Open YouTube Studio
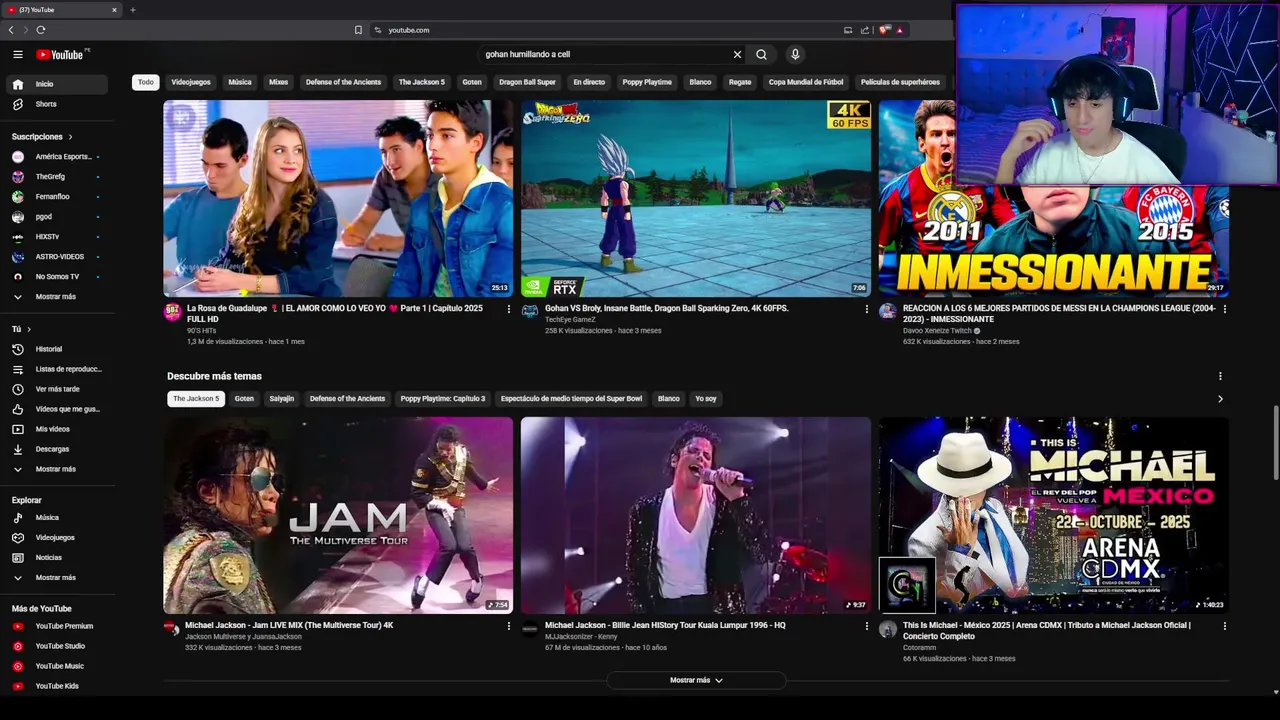This screenshot has height=720, width=1280. pos(56,646)
